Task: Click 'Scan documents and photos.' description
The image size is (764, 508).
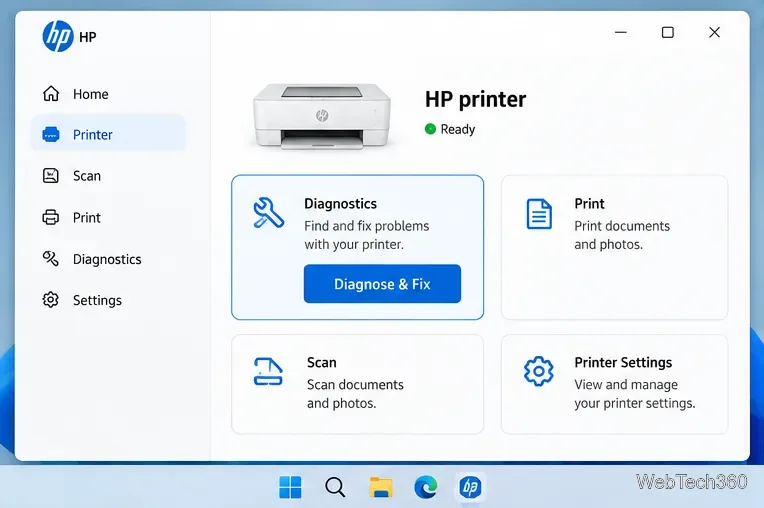Action: click(355, 394)
